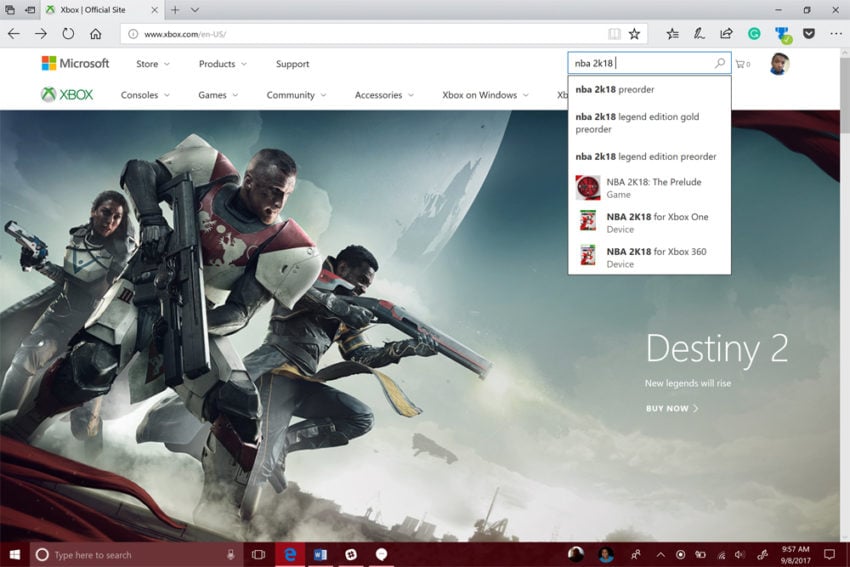Expand the Games menu
The height and width of the screenshot is (567, 850).
click(218, 95)
